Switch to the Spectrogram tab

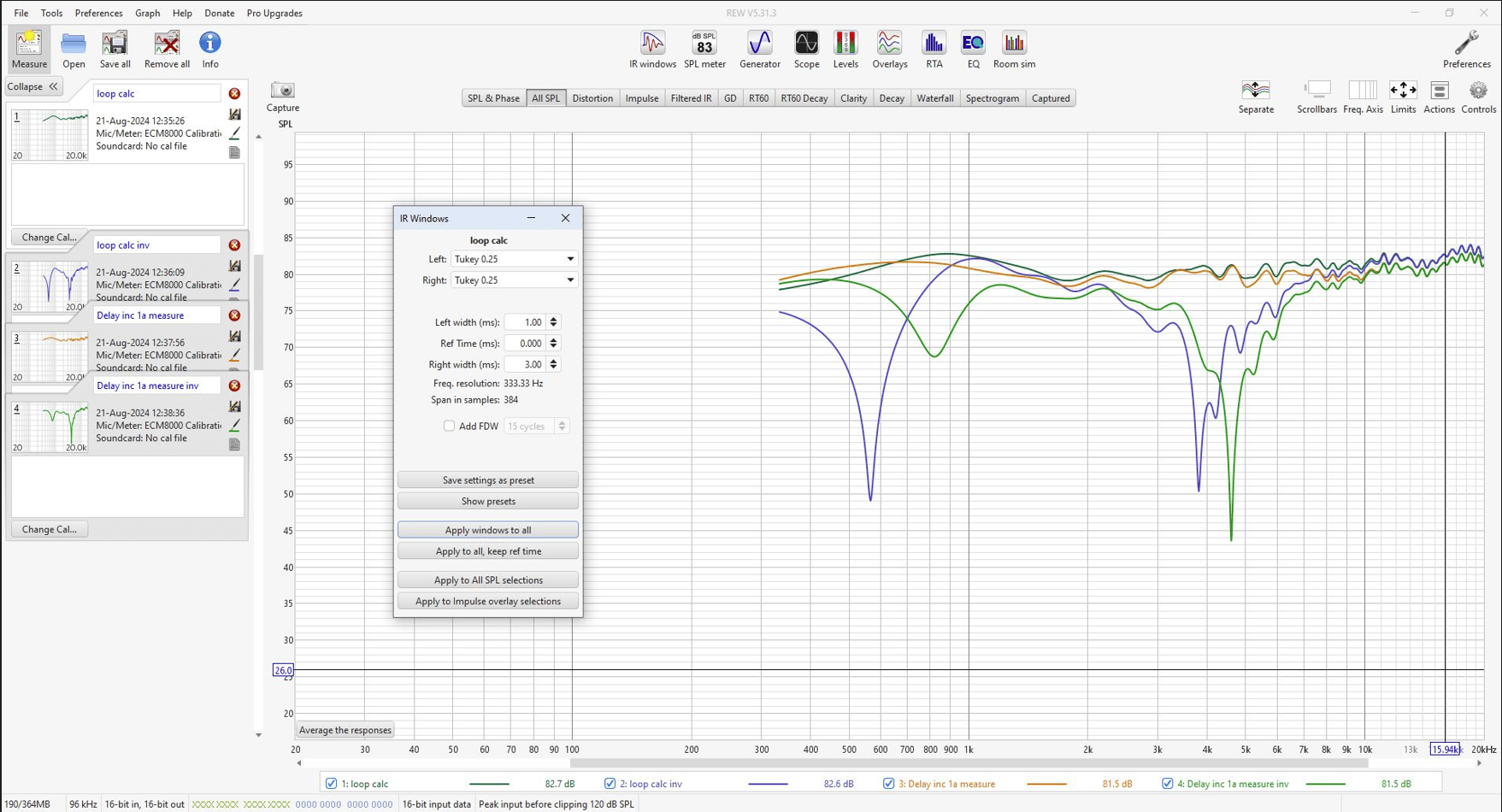pos(992,98)
